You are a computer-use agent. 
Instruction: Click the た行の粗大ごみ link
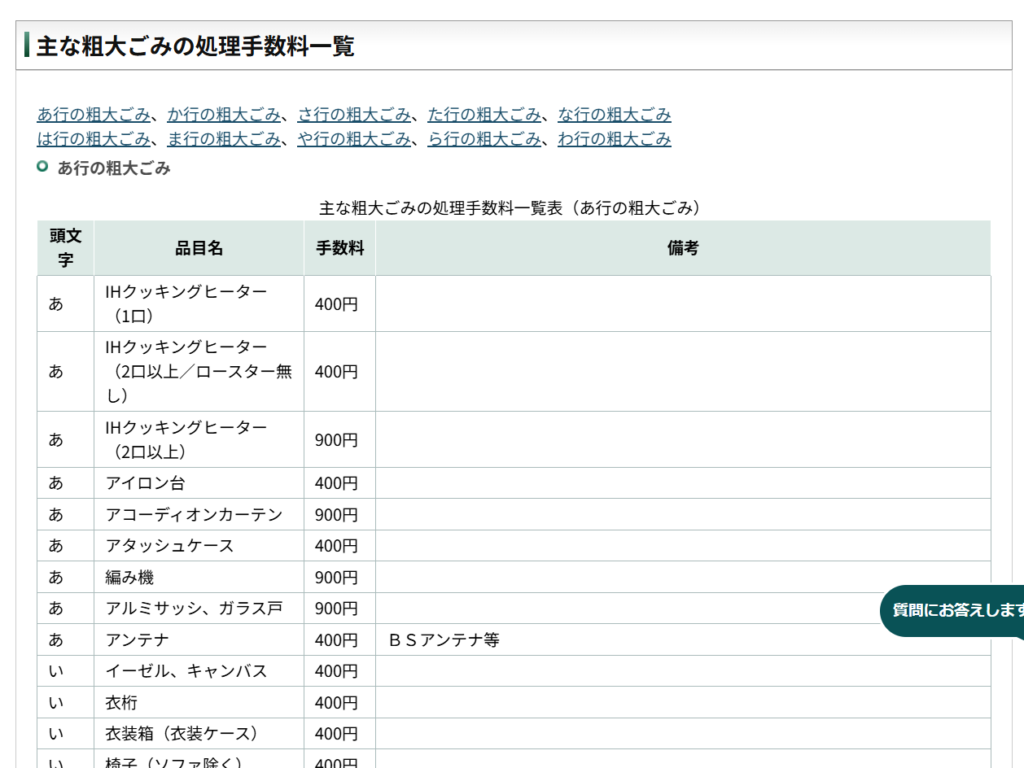484,115
